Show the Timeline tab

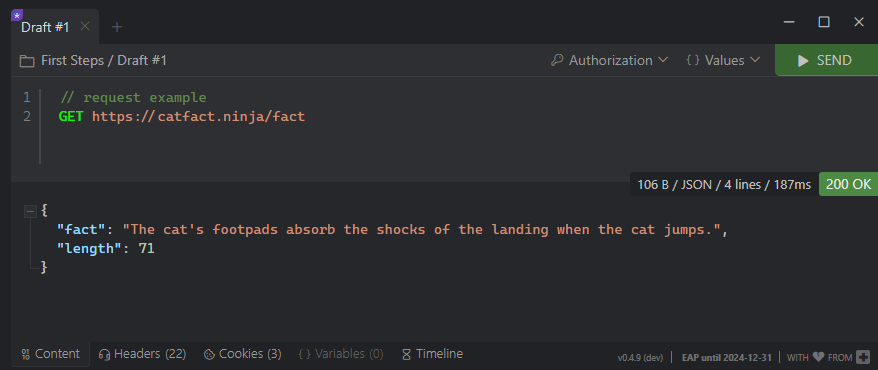point(432,354)
